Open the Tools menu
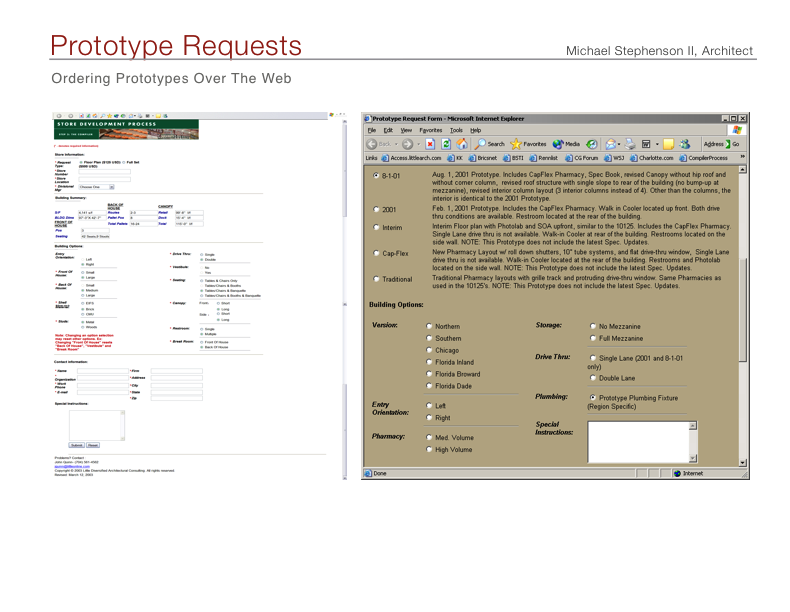The width and height of the screenshot is (790, 612). [456, 130]
